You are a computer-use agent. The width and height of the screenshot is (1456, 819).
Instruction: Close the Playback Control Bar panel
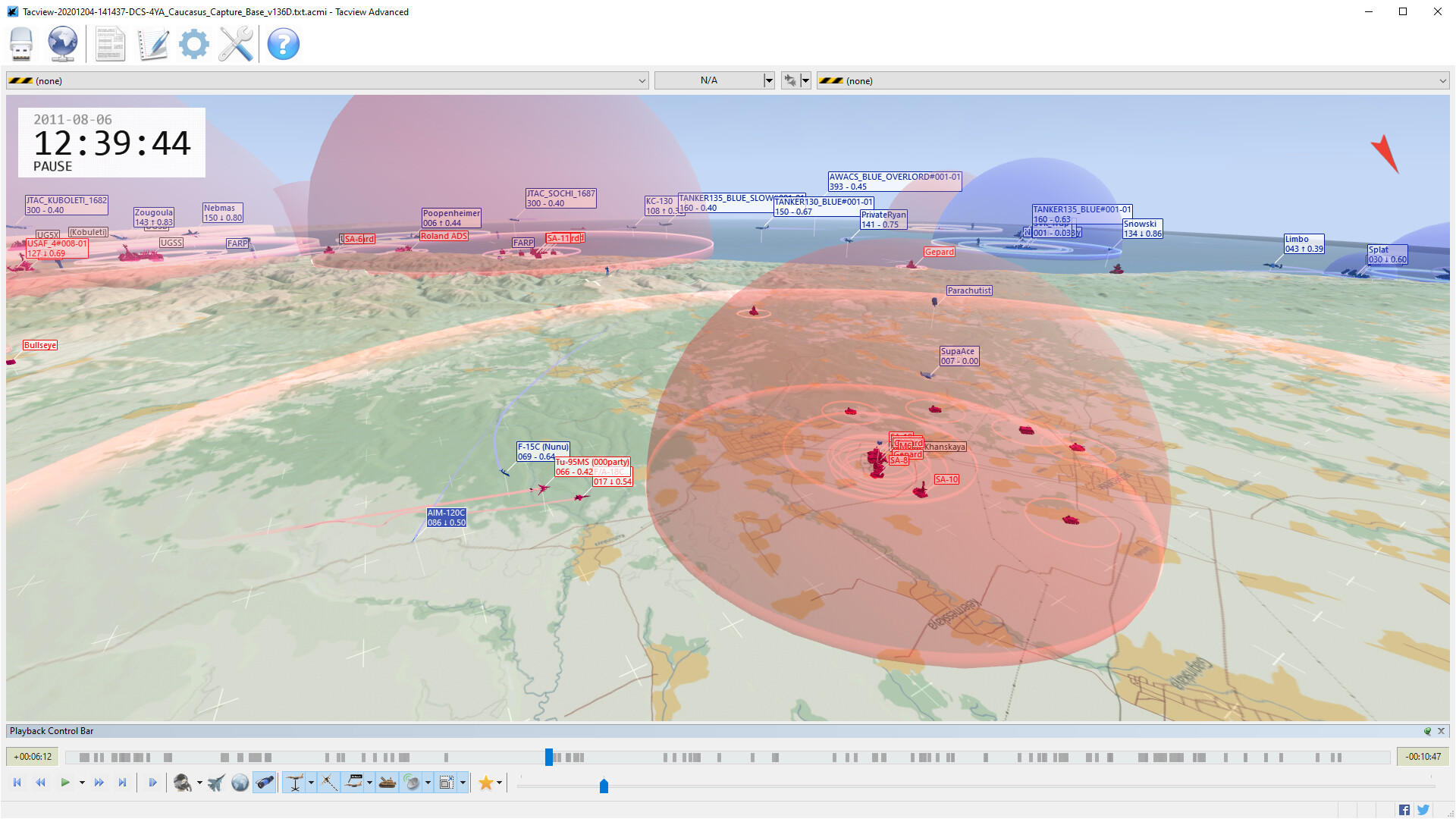pos(1440,731)
